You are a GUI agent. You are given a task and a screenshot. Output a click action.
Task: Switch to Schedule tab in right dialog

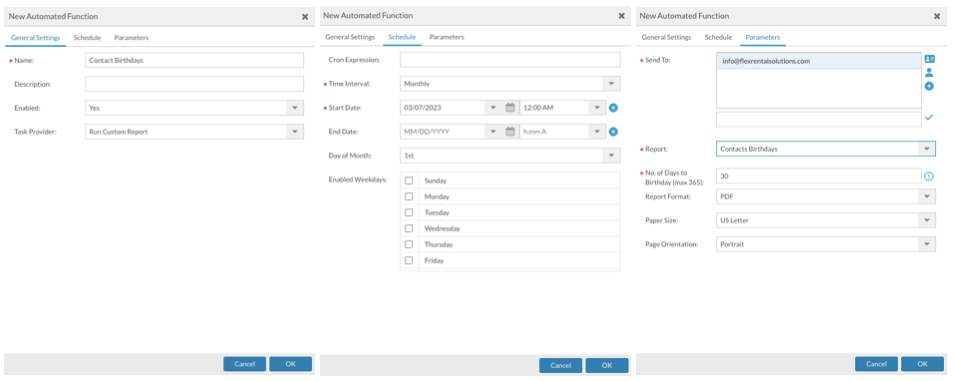[718, 37]
